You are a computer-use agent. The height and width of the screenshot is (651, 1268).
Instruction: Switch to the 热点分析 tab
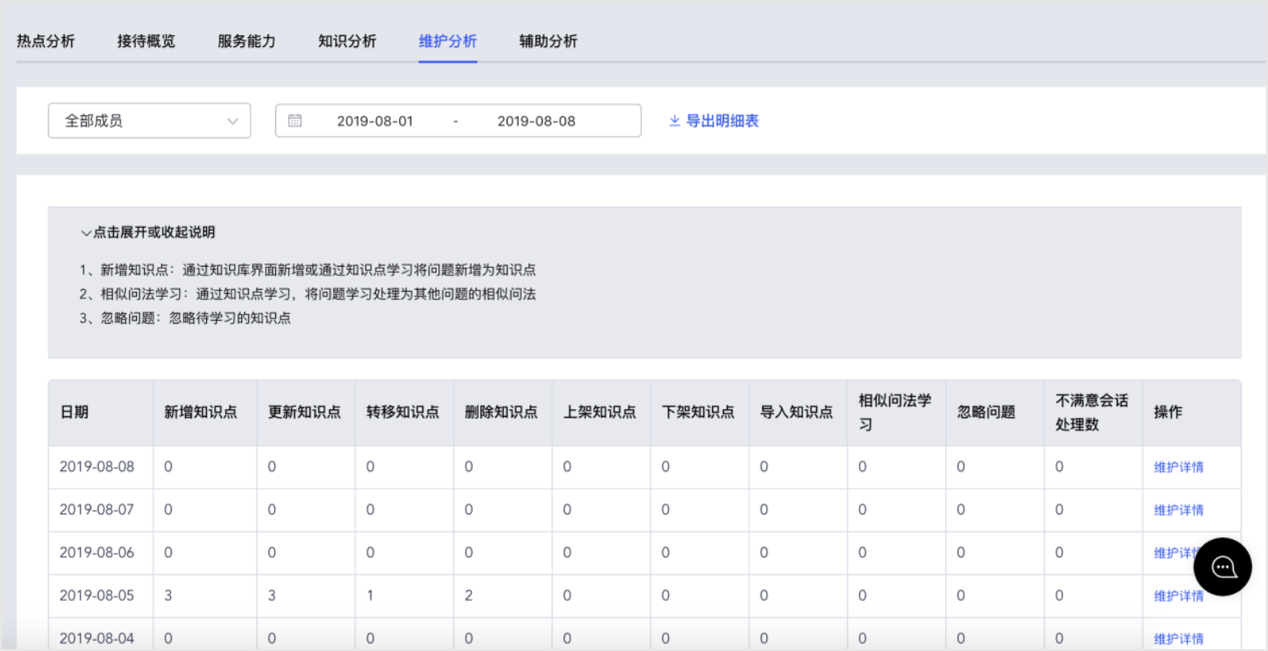[x=46, y=41]
